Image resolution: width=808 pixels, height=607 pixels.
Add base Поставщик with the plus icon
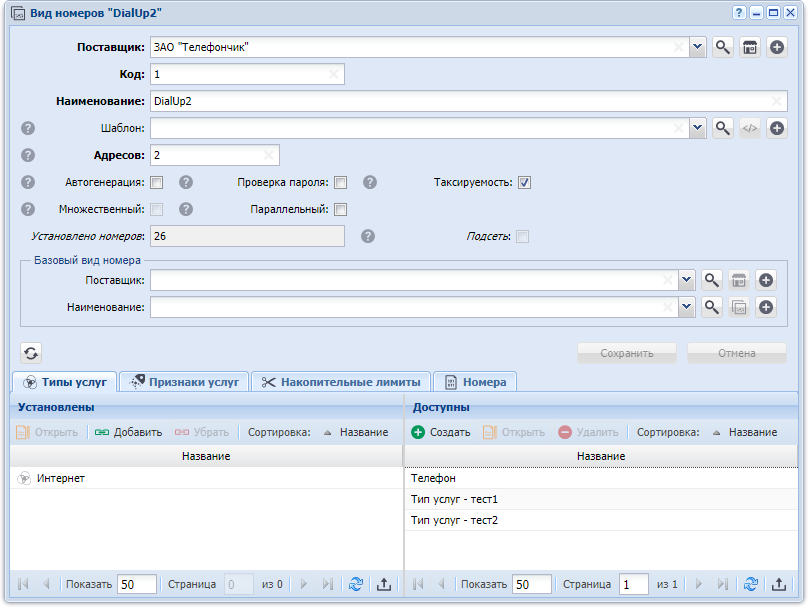pyautogui.click(x=766, y=280)
